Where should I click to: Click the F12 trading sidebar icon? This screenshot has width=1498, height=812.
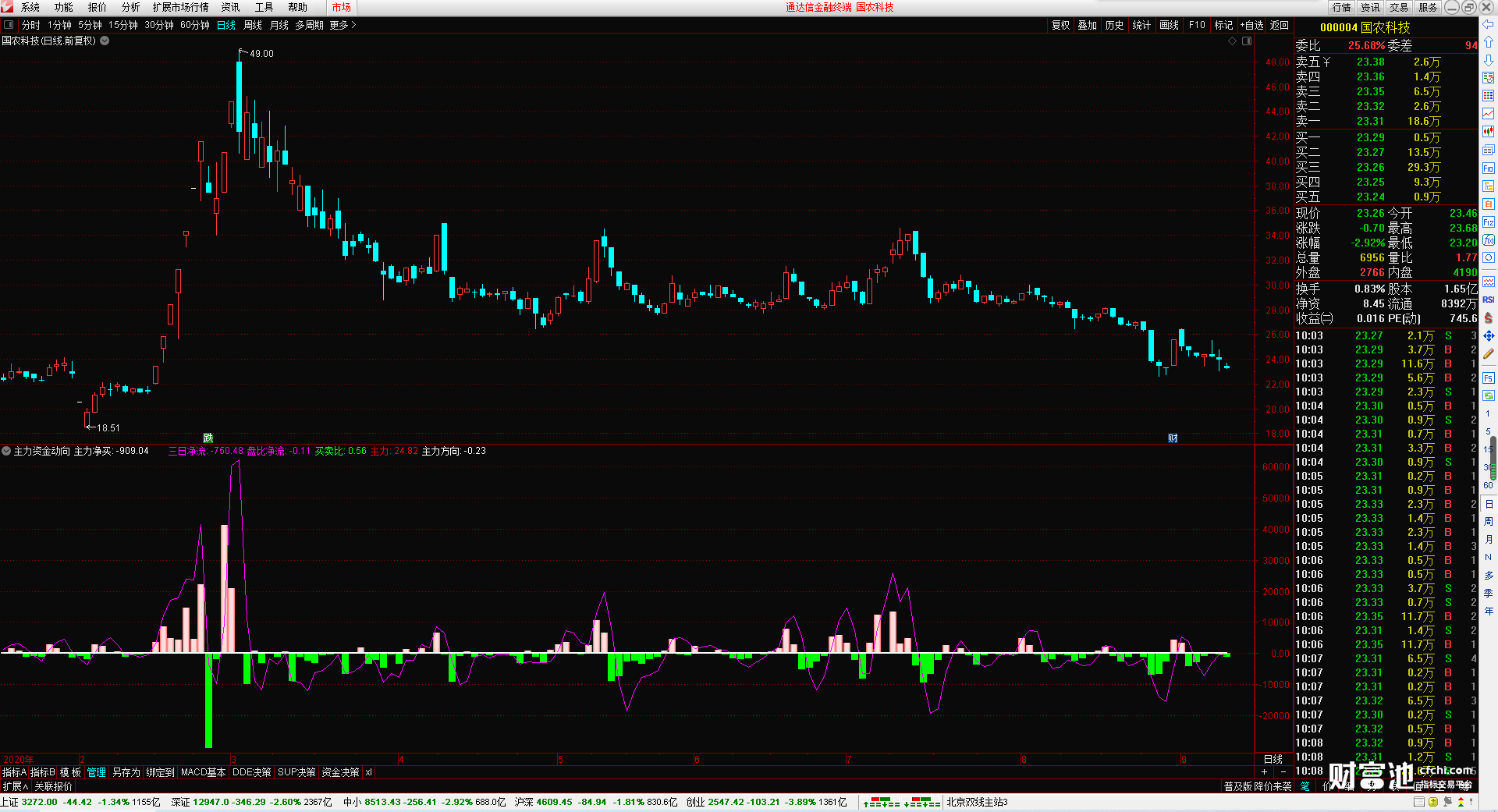1489,222
